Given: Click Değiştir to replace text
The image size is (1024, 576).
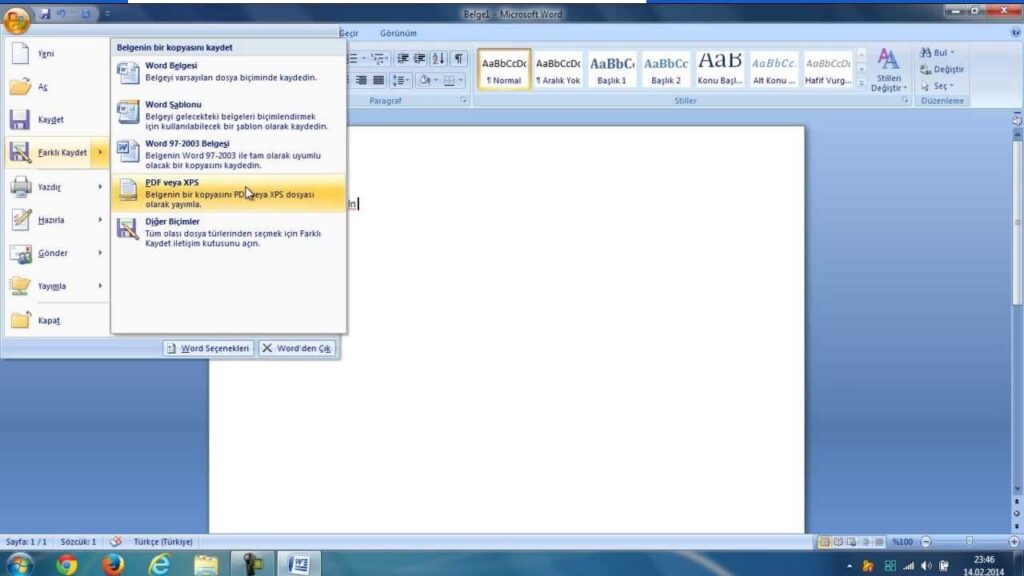Looking at the screenshot, I should tap(942, 69).
